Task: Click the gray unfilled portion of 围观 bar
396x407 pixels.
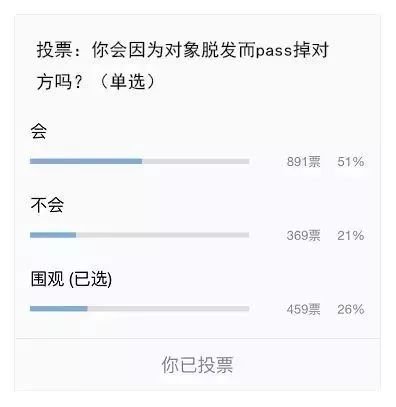Action: point(168,309)
